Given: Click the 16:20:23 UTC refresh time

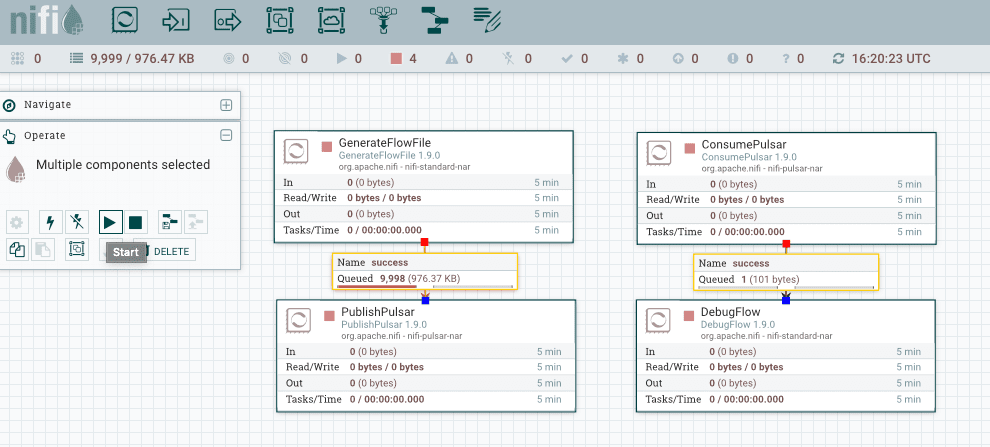Looking at the screenshot, I should pyautogui.click(x=891, y=59).
